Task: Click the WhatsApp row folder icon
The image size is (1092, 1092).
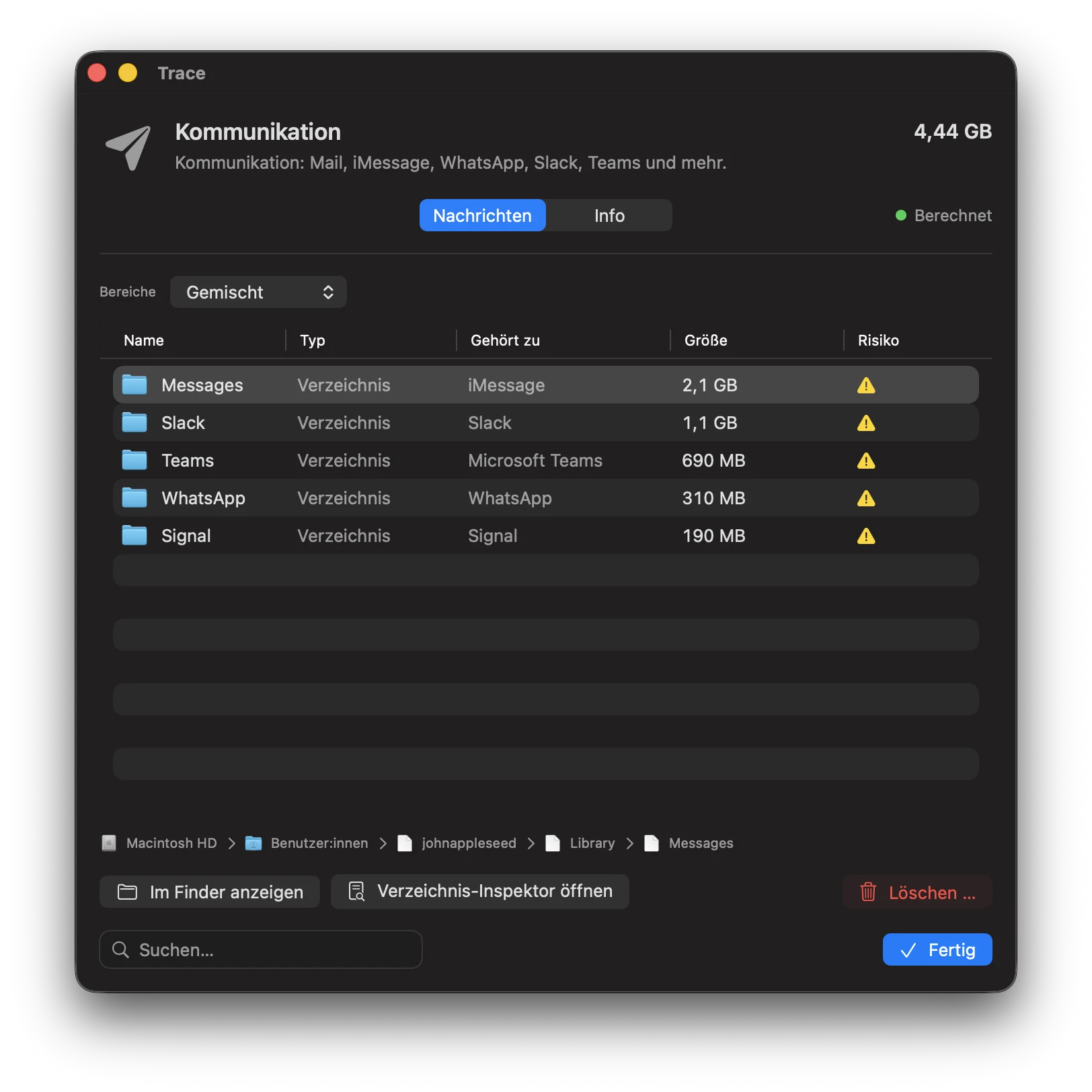Action: 134,498
